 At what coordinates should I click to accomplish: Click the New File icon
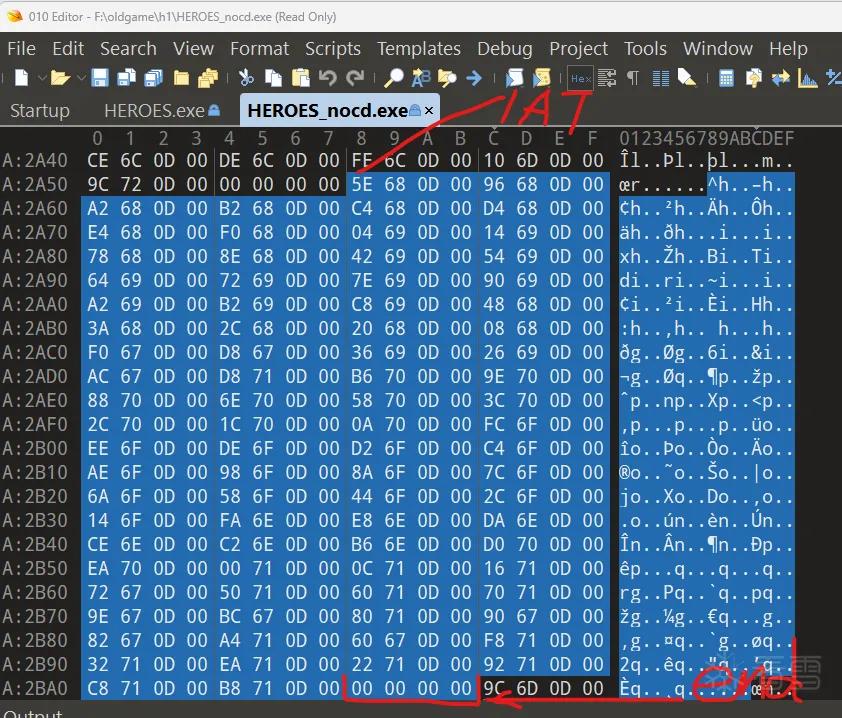[21, 78]
